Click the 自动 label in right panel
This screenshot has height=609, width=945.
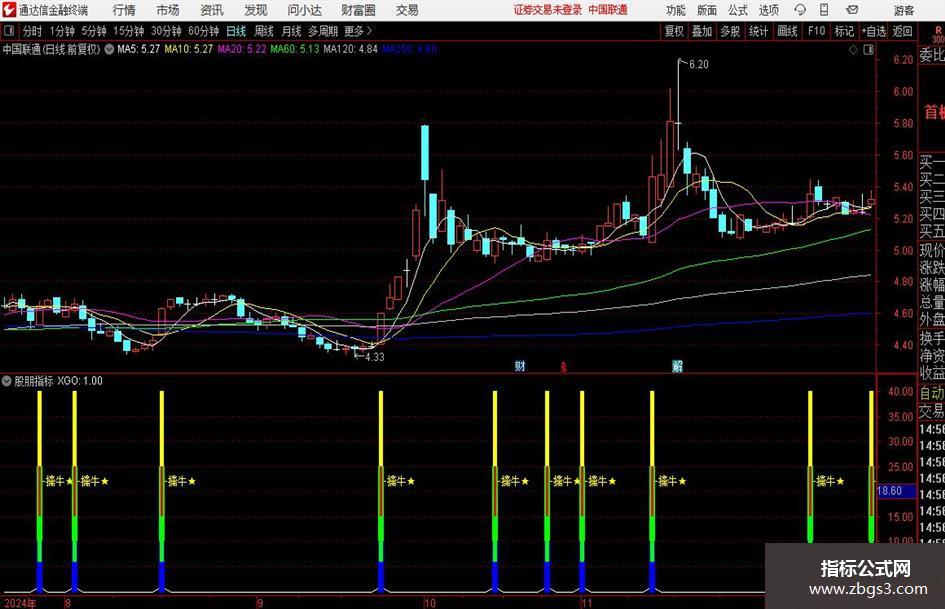[931, 393]
